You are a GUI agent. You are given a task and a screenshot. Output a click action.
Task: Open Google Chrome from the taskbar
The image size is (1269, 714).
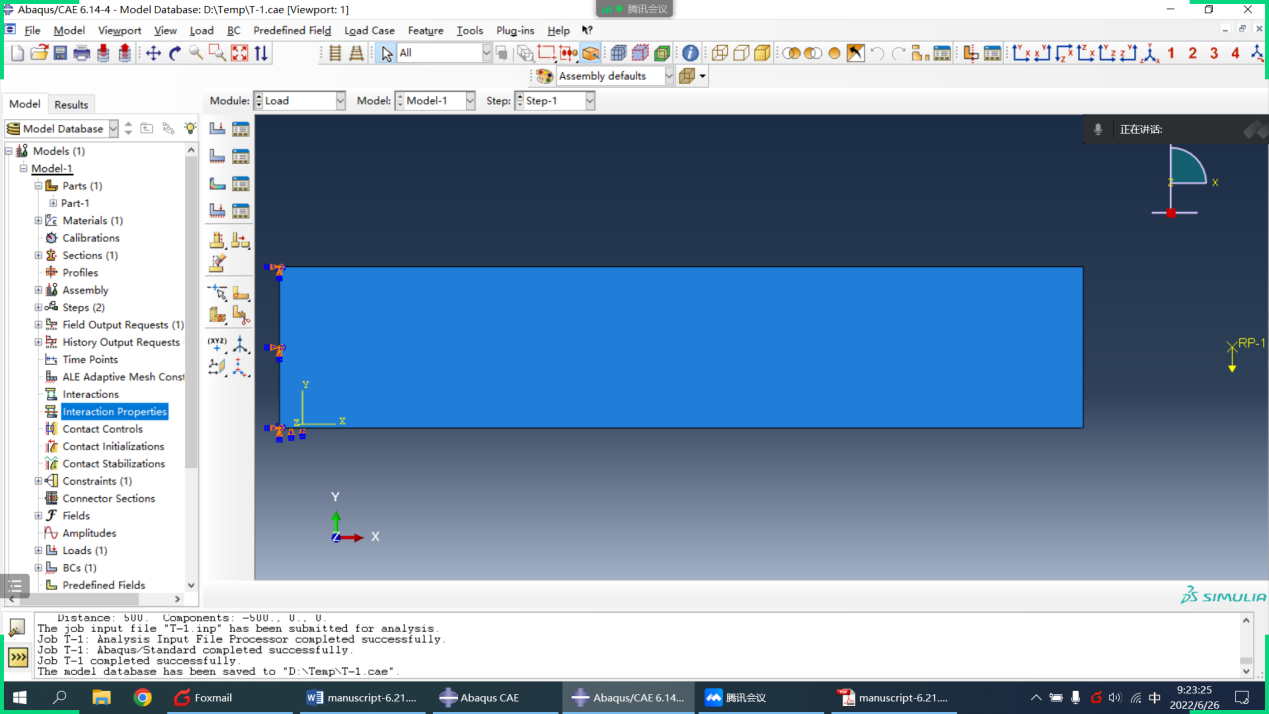(143, 698)
